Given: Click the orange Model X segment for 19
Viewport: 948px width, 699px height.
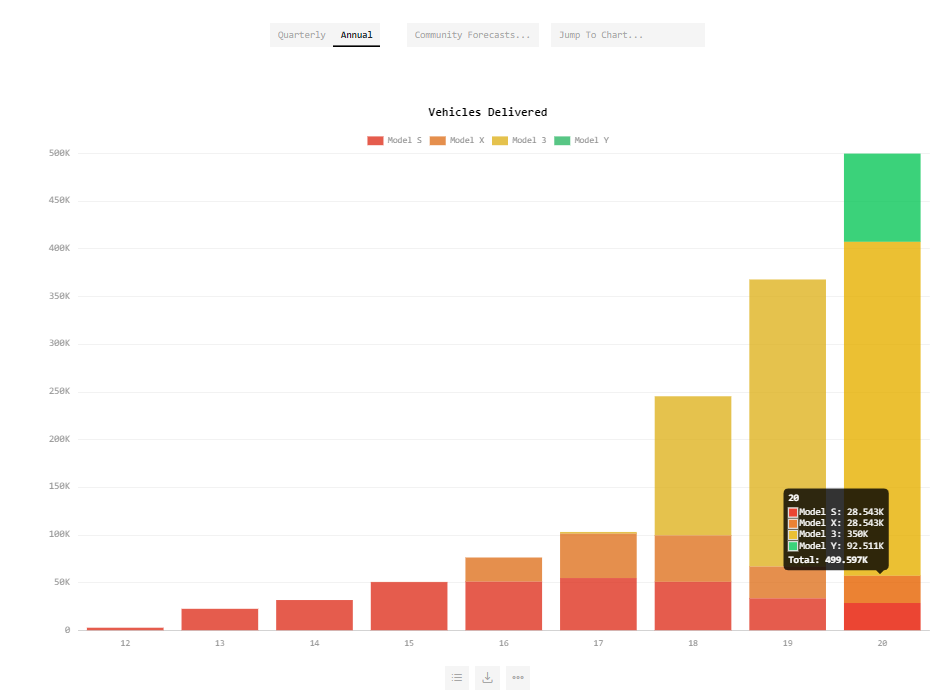Looking at the screenshot, I should tap(787, 583).
